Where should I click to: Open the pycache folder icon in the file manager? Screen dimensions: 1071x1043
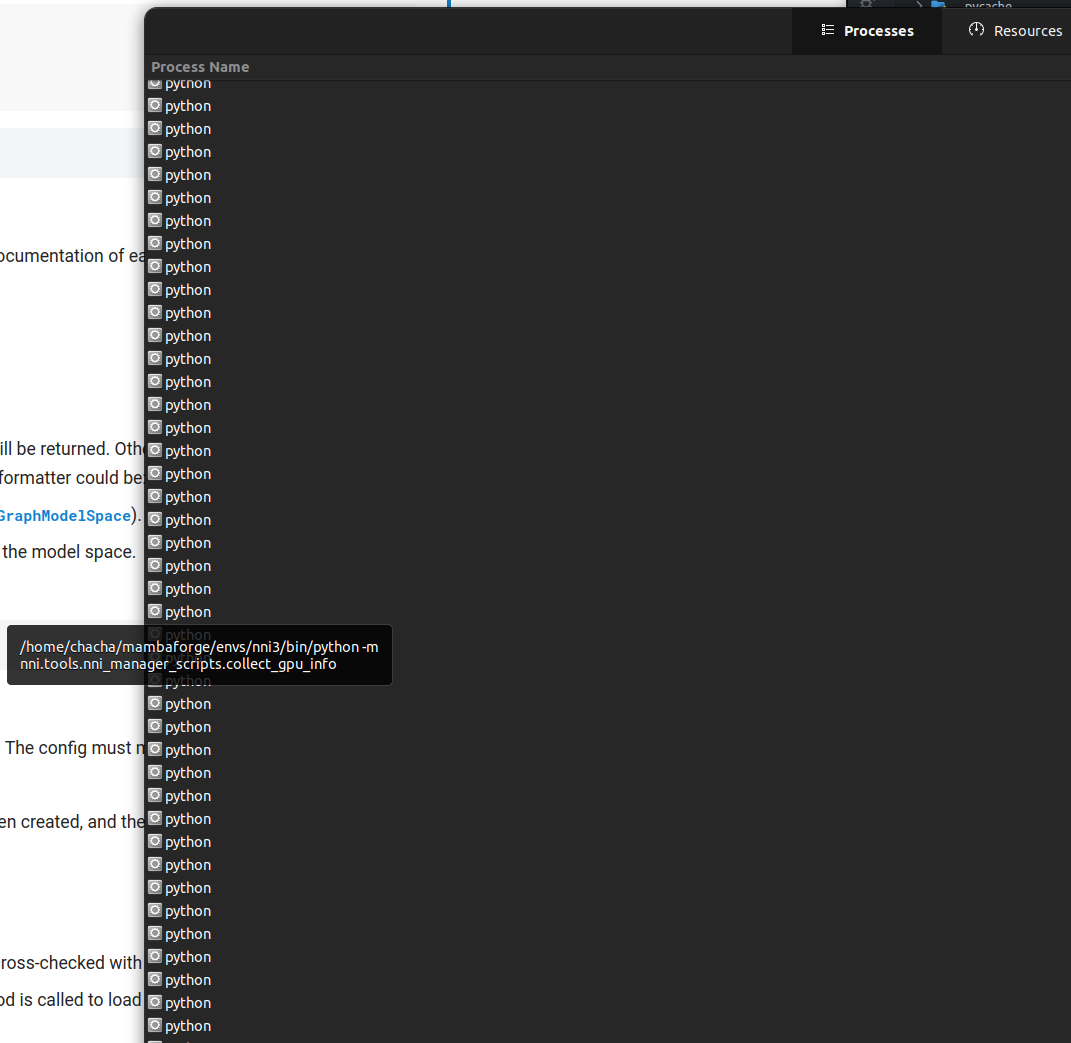pos(940,6)
